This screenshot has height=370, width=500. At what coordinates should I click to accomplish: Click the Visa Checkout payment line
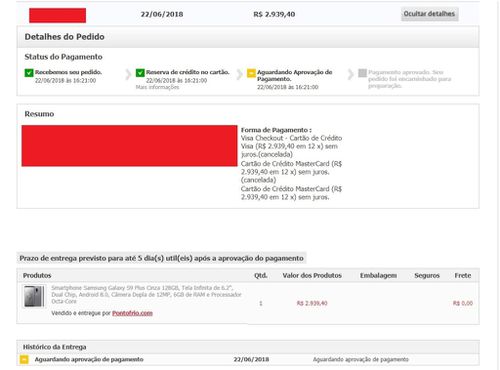[291, 146]
